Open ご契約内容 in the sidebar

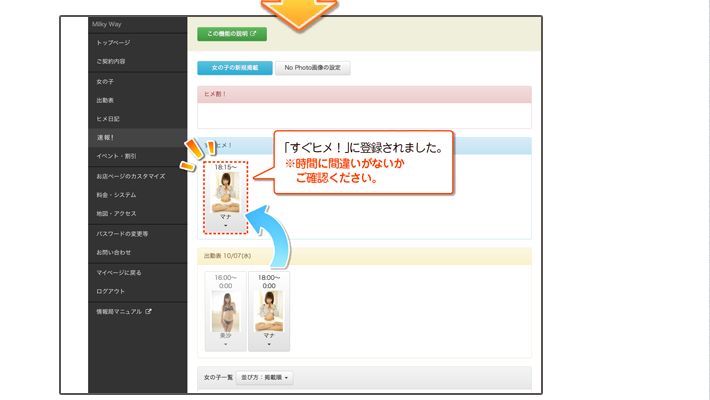coord(110,61)
